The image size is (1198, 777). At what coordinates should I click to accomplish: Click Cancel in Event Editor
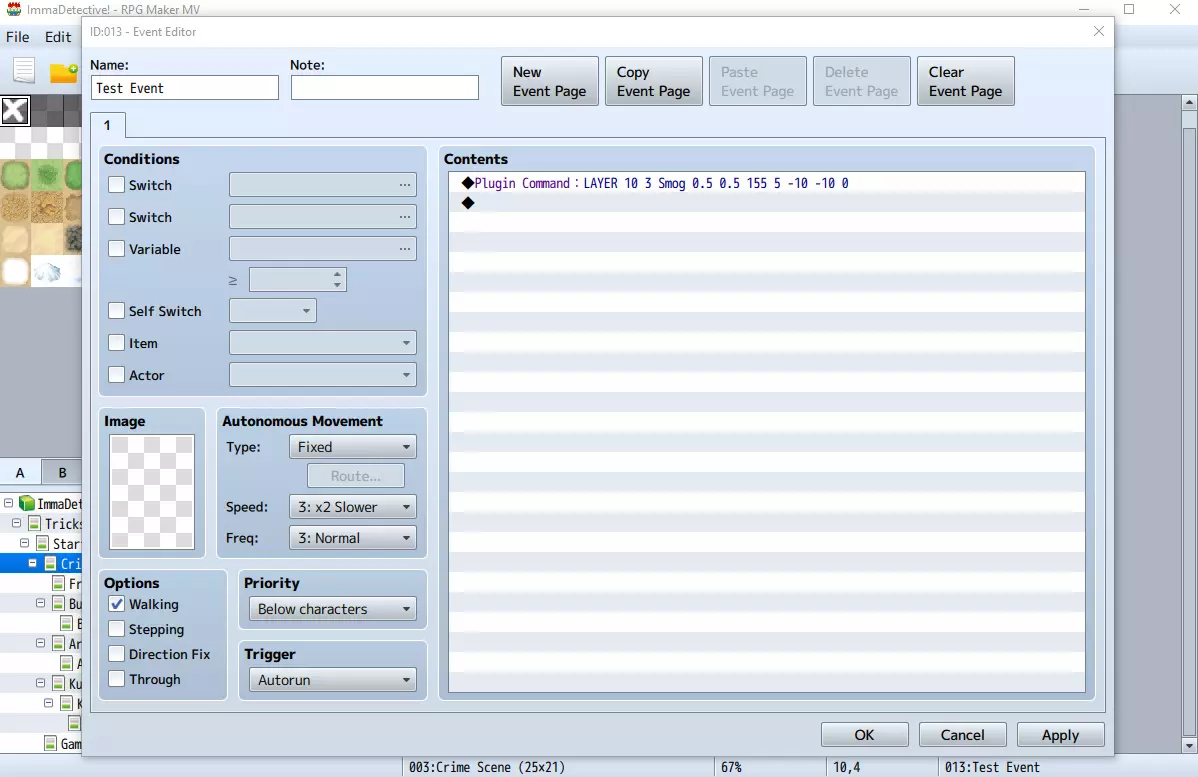coord(963,735)
